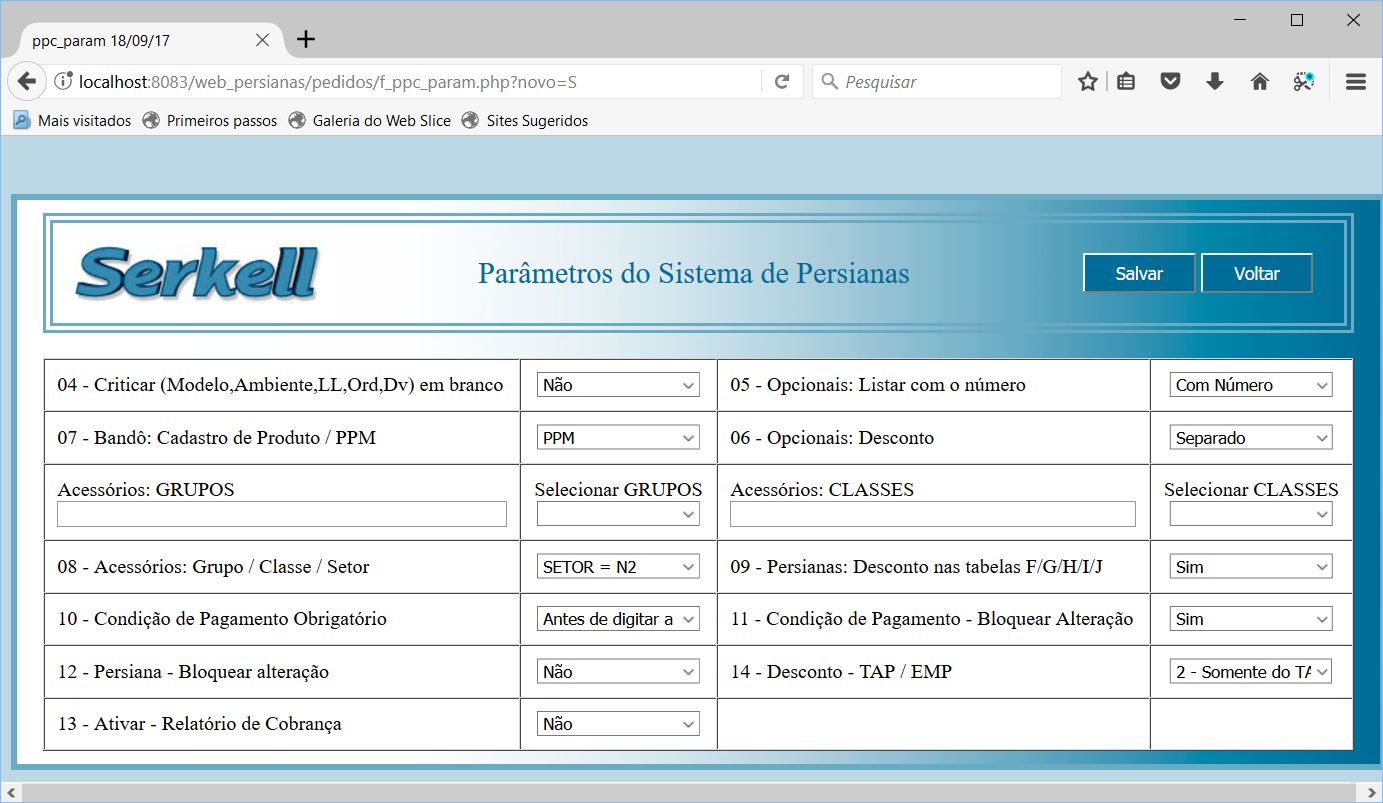Open the 06 - Opcionais Desconto Separado dropdown

pyautogui.click(x=1251, y=438)
